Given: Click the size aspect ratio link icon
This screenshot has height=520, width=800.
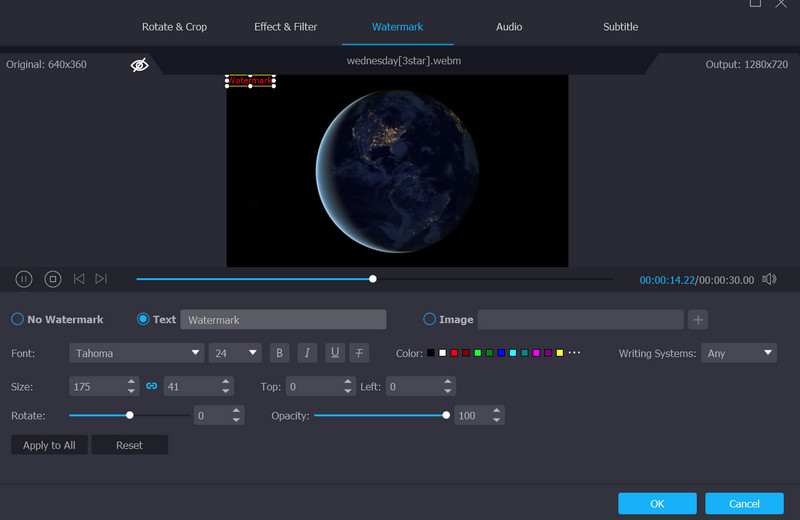Looking at the screenshot, I should click(152, 386).
